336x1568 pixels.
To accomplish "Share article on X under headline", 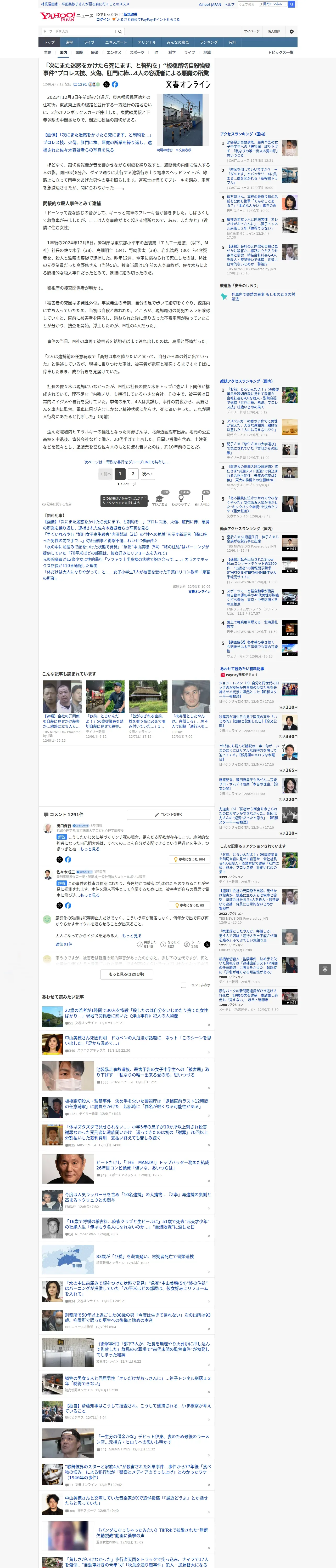I will tap(107, 85).
